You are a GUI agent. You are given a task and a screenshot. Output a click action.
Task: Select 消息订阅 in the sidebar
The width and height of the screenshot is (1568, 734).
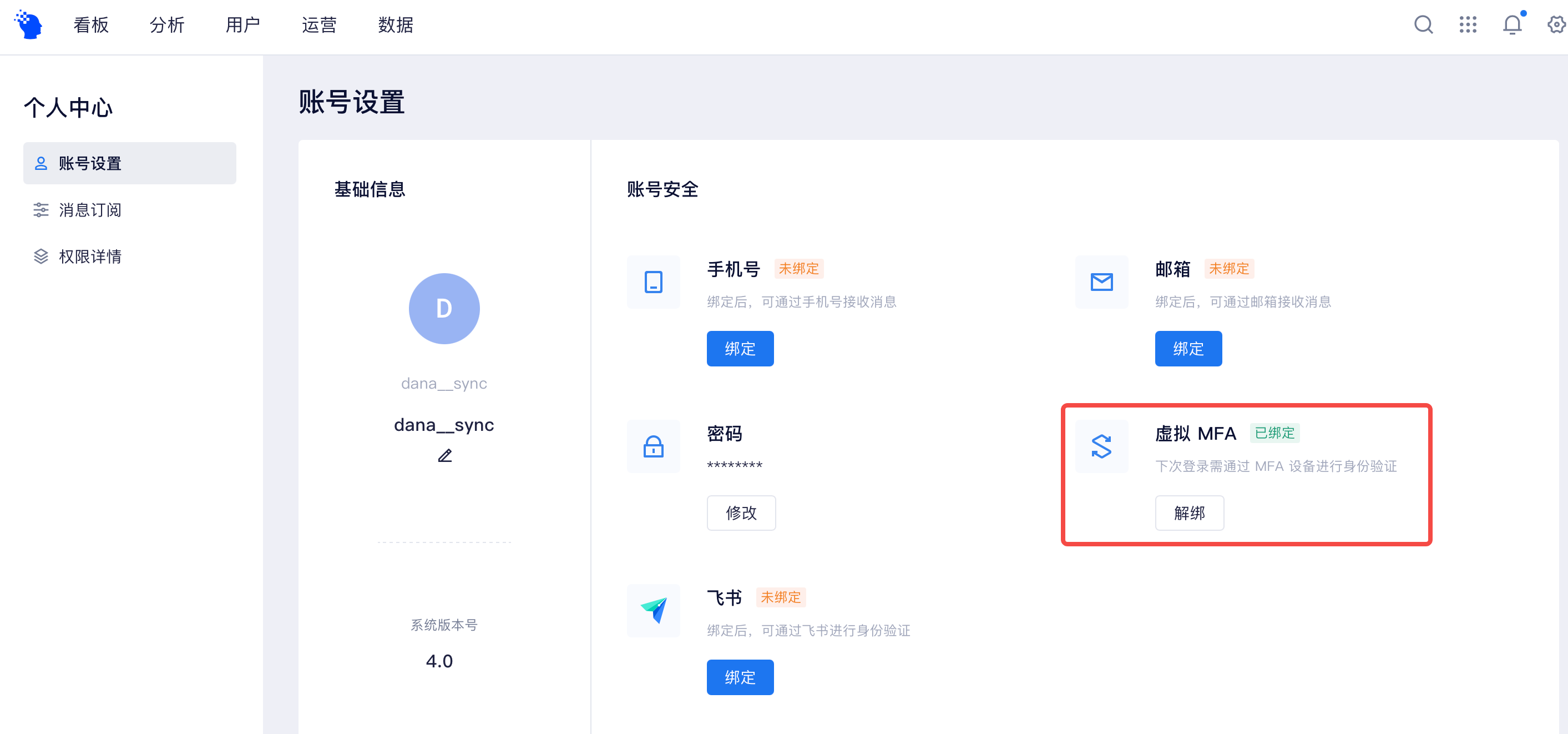coord(90,210)
